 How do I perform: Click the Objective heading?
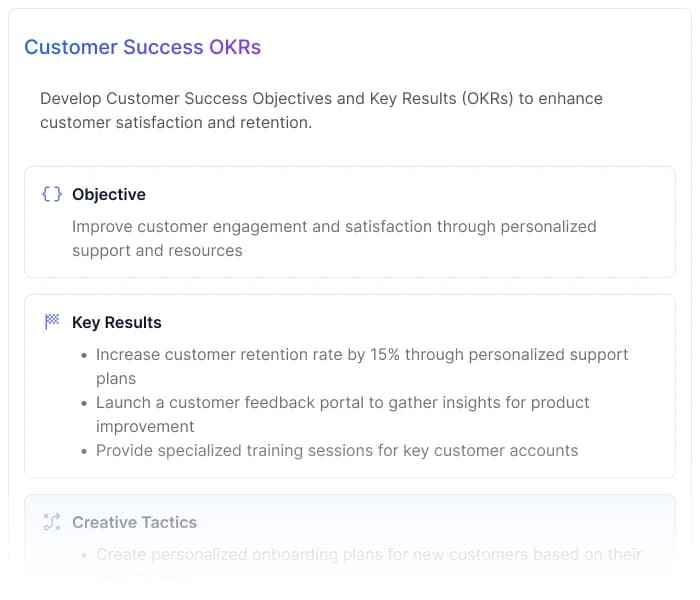tap(109, 194)
